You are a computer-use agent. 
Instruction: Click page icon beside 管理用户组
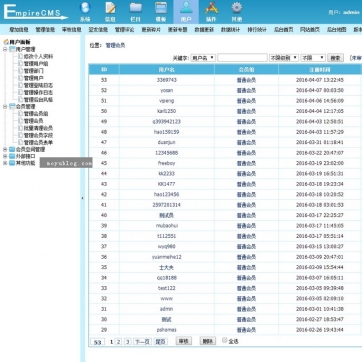(x=20, y=64)
